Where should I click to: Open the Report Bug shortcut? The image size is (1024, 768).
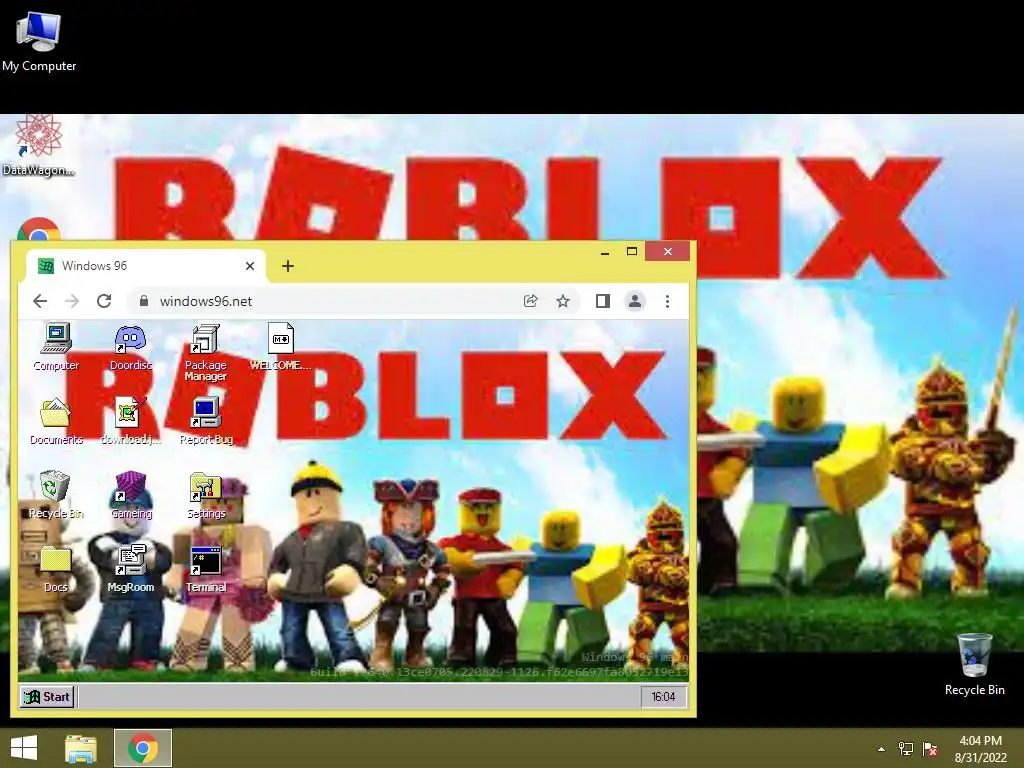click(206, 421)
